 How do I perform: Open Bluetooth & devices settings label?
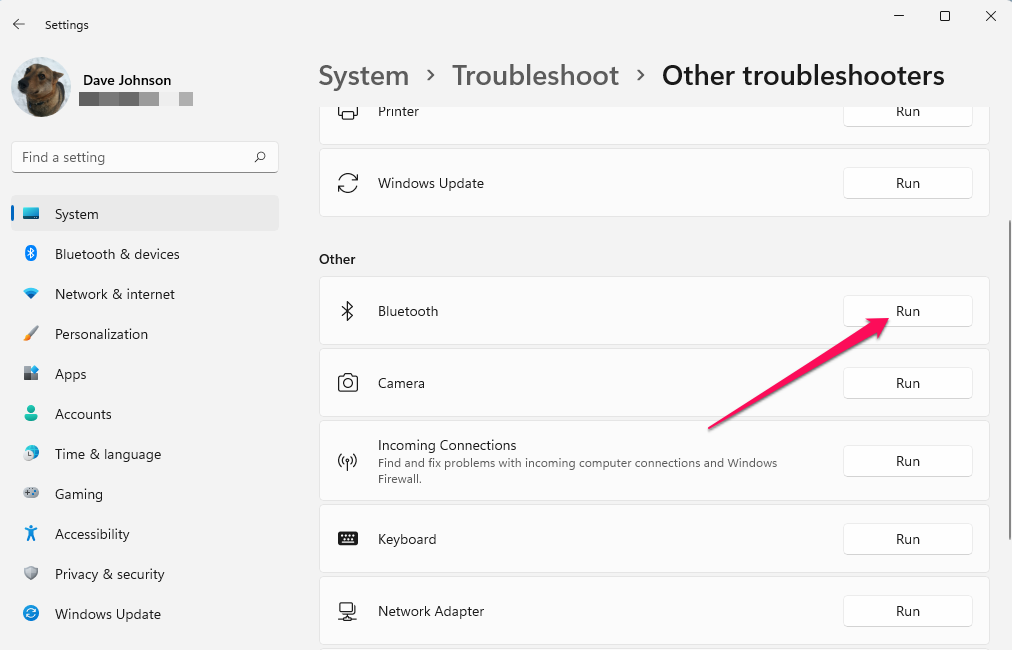click(117, 254)
